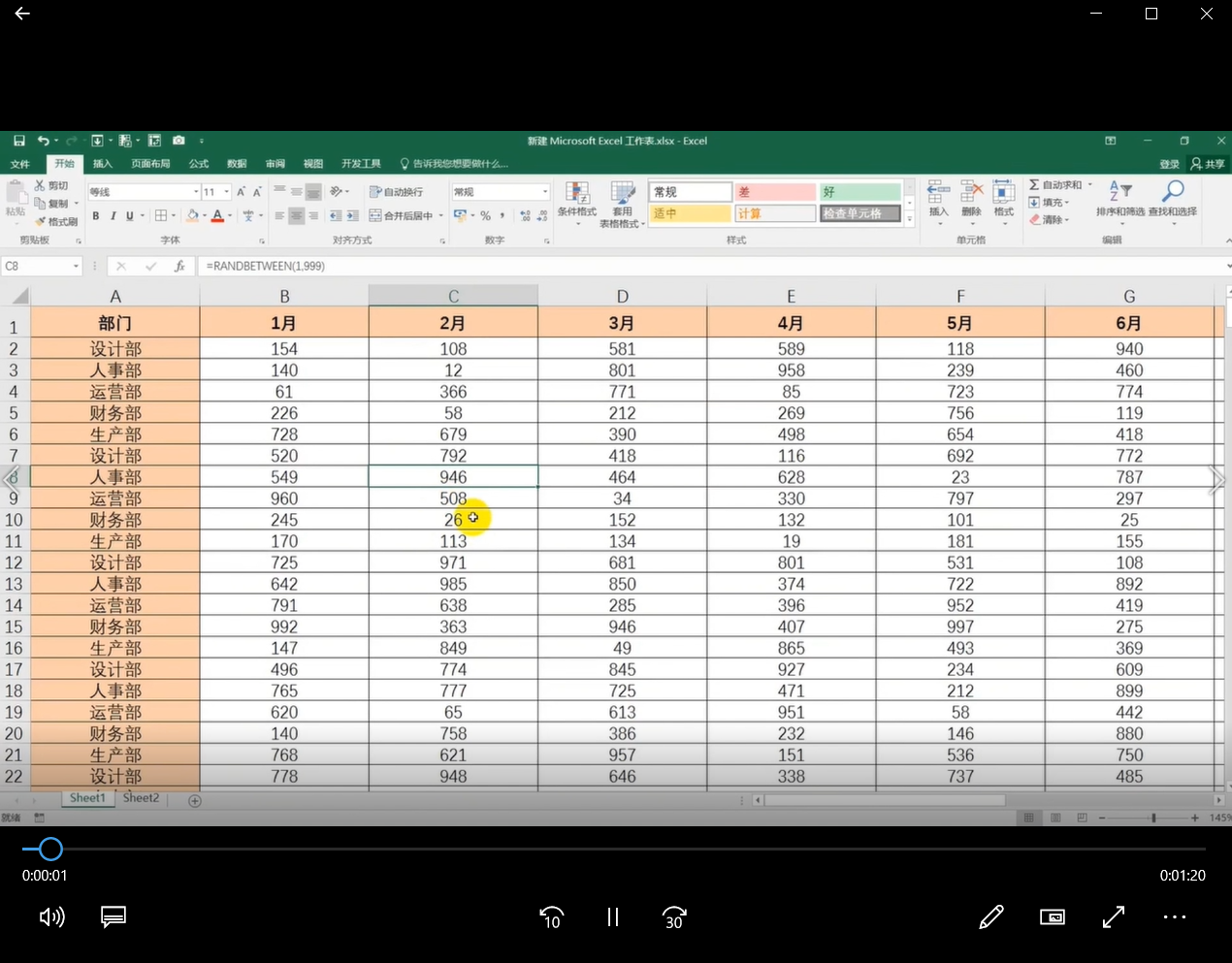Open the volume control
Screen dimensions: 1232x963
click(51, 917)
